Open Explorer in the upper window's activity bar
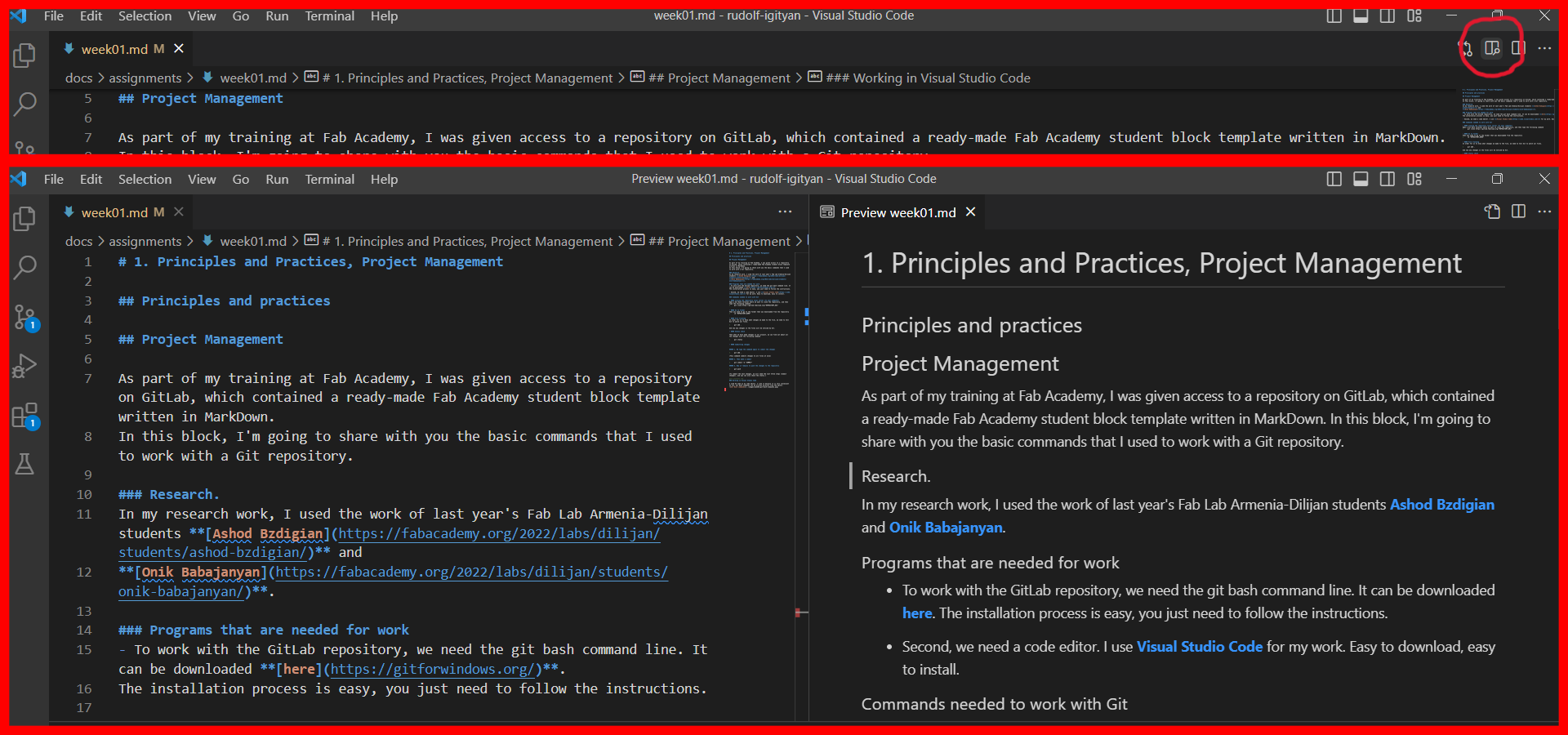The width and height of the screenshot is (1568, 735). coord(24,55)
